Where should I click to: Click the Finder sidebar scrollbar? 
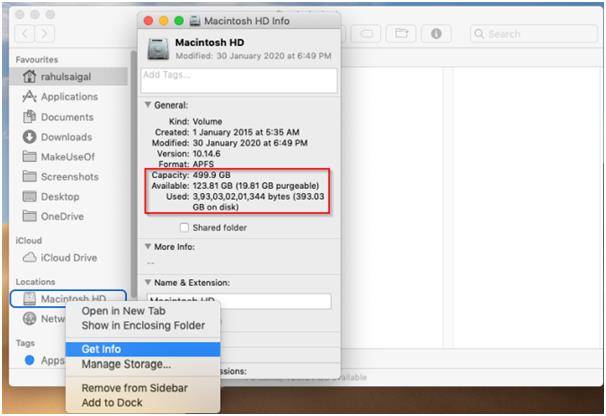tap(133, 174)
